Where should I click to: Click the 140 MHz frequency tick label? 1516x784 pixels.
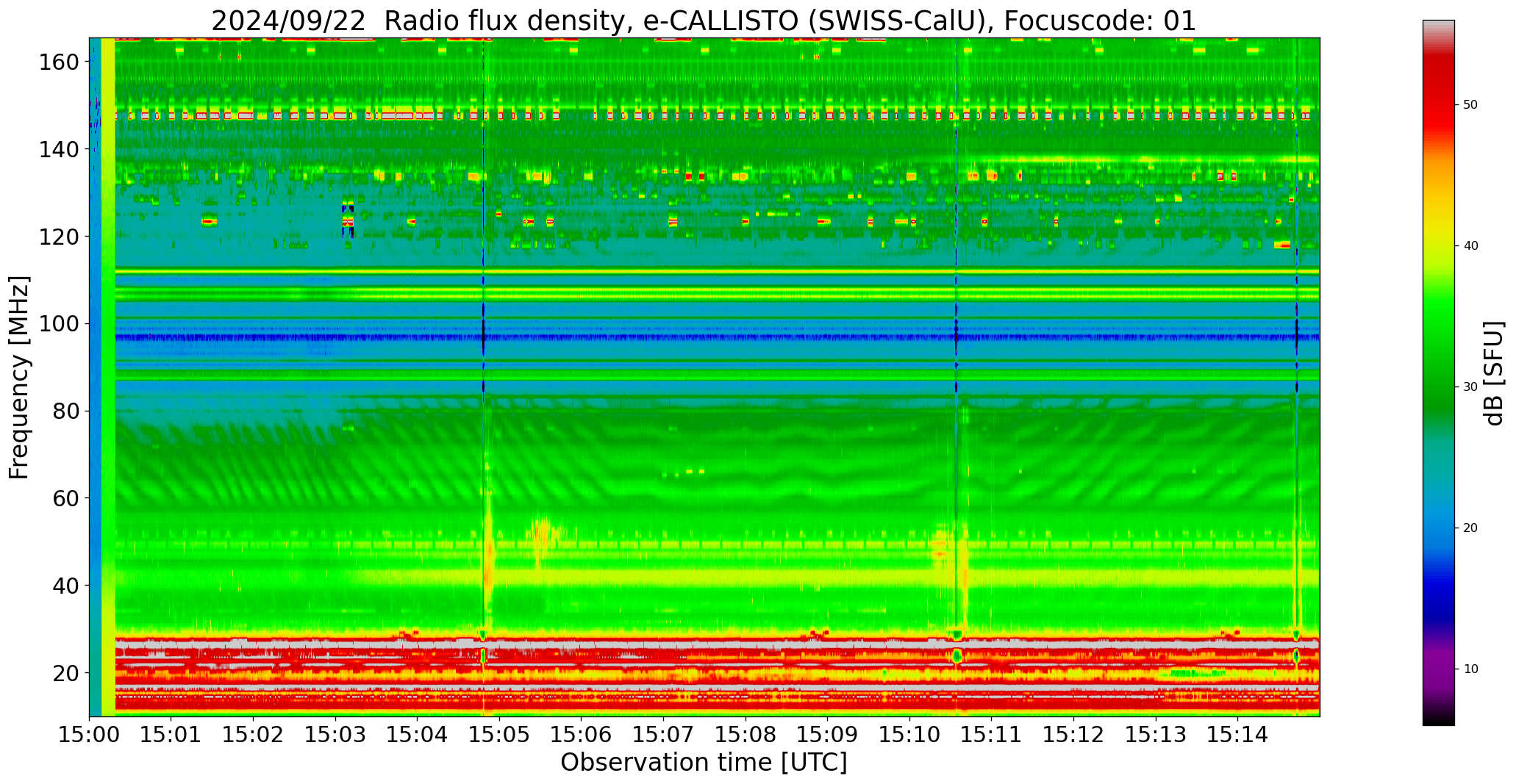click(59, 149)
